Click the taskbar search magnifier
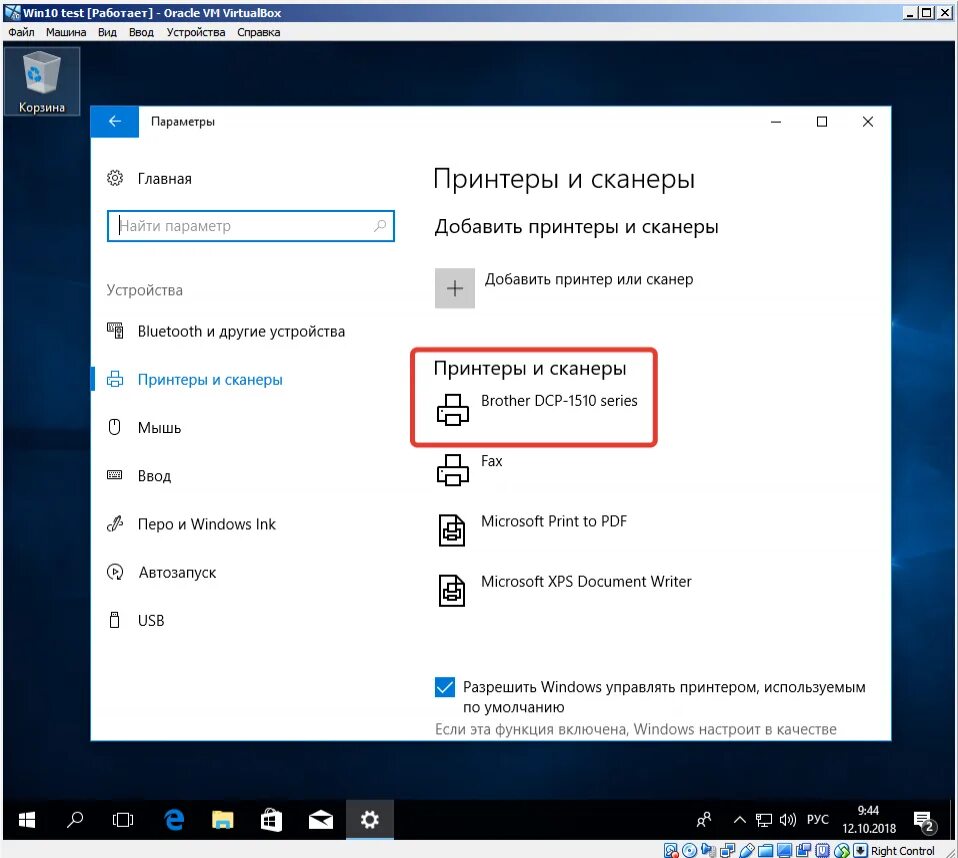The height and width of the screenshot is (858, 958). (x=75, y=820)
